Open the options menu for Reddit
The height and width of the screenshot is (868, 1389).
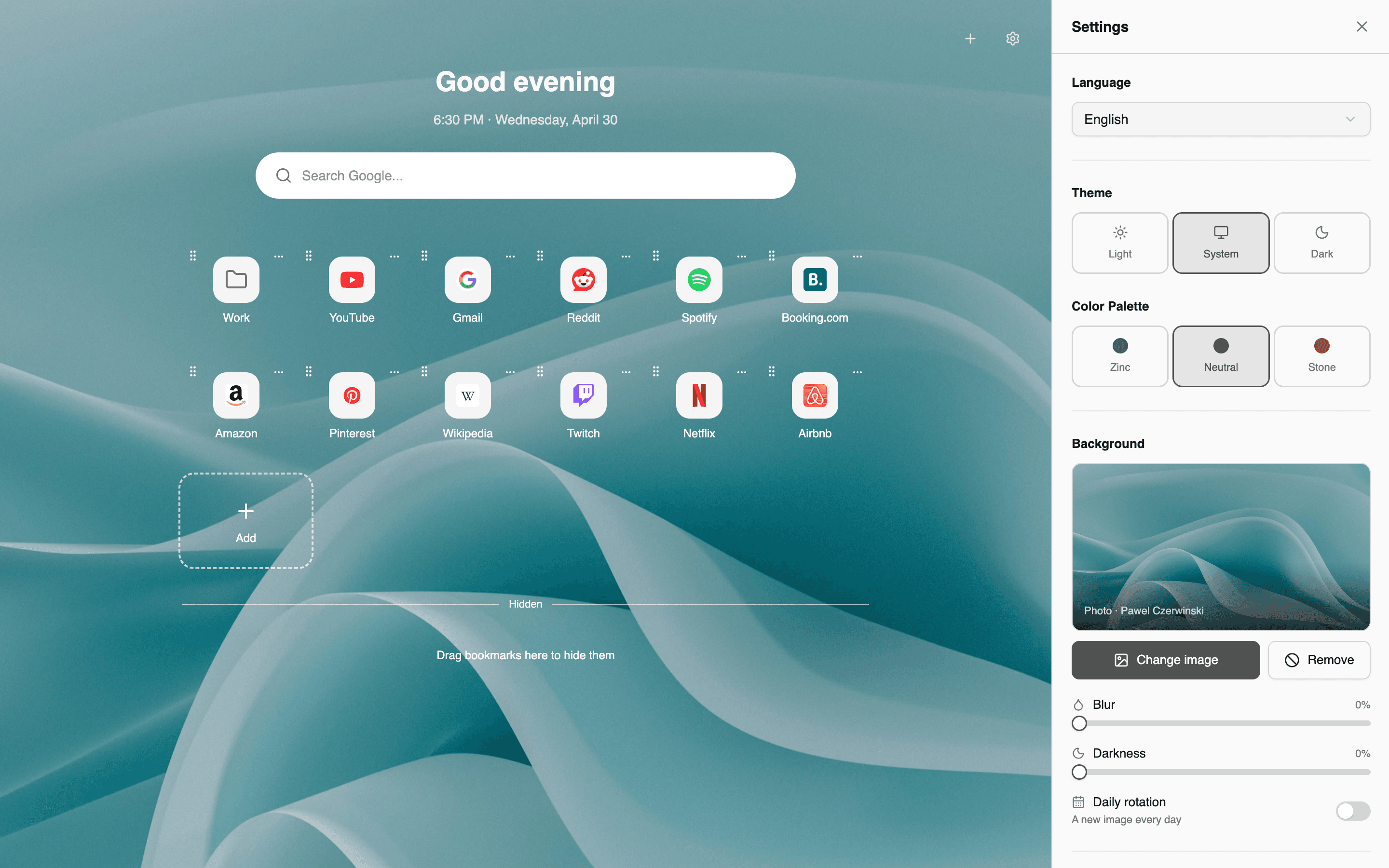(x=626, y=257)
